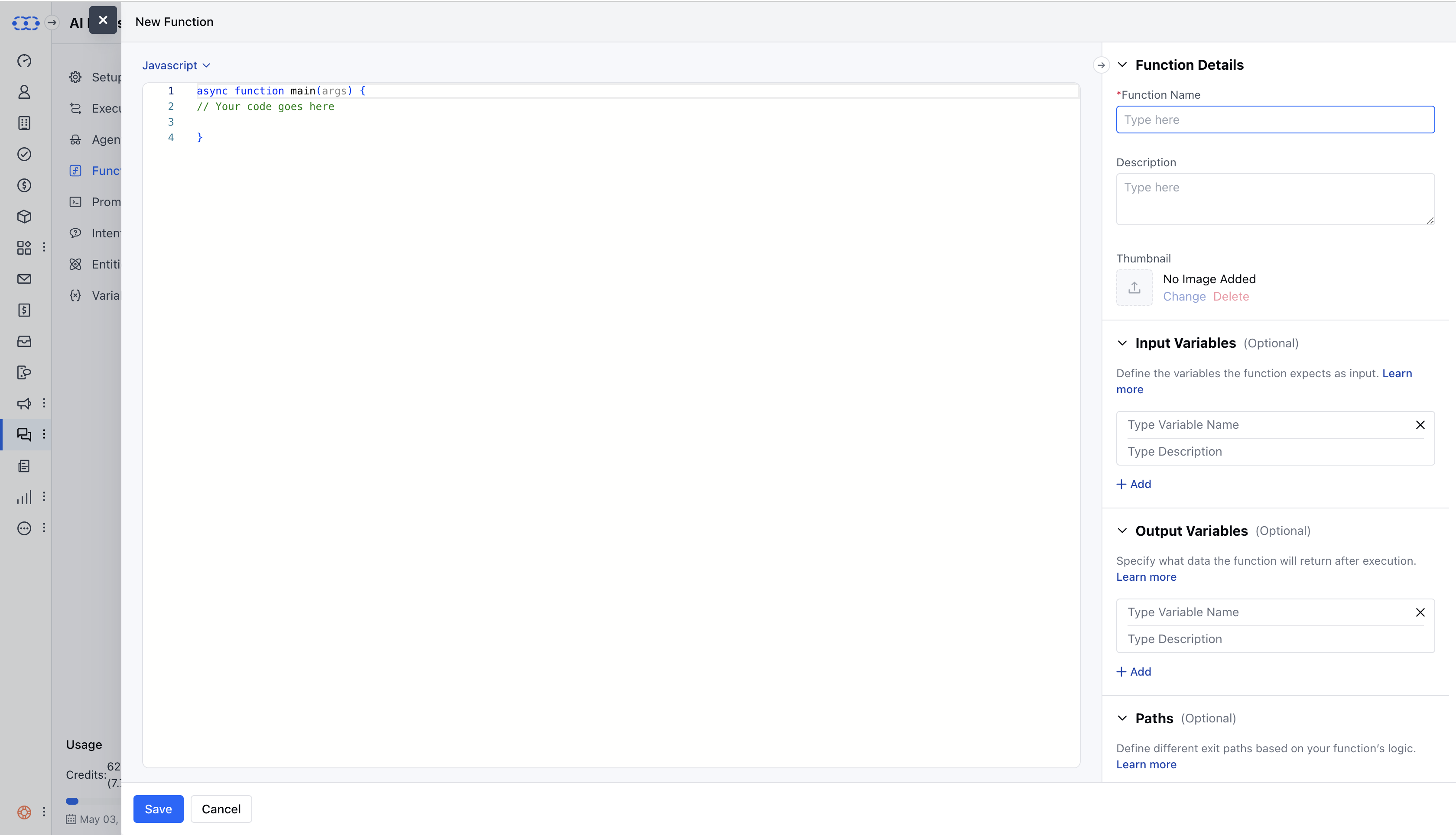
Task: Focus the Function Name input field
Action: point(1275,119)
